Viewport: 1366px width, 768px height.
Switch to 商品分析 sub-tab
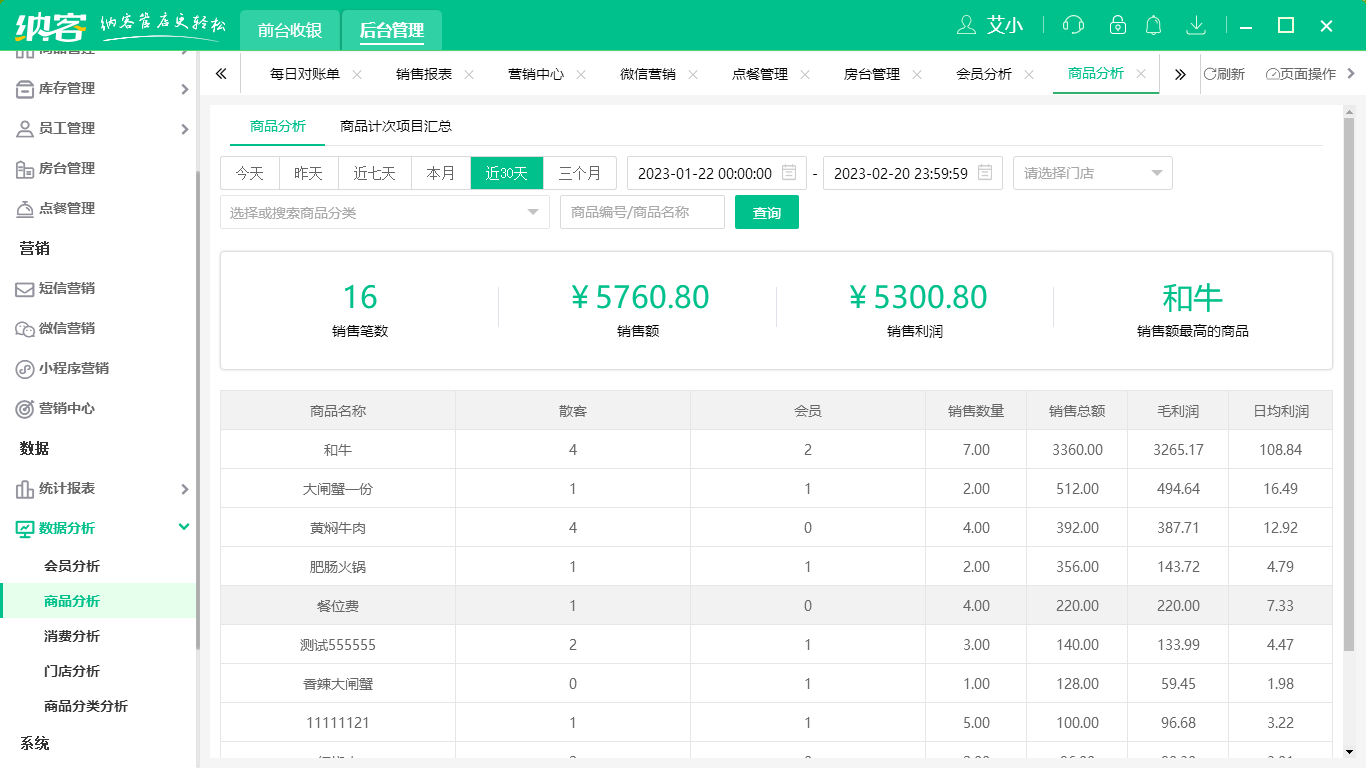[278, 126]
